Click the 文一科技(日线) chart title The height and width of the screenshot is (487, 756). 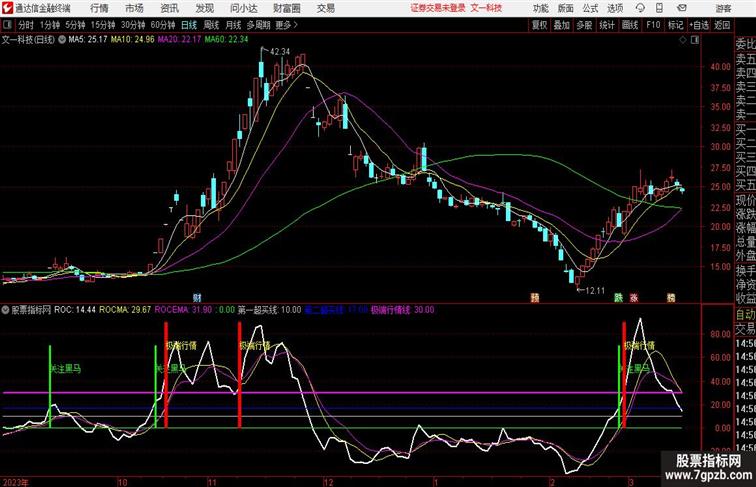pyautogui.click(x=28, y=40)
